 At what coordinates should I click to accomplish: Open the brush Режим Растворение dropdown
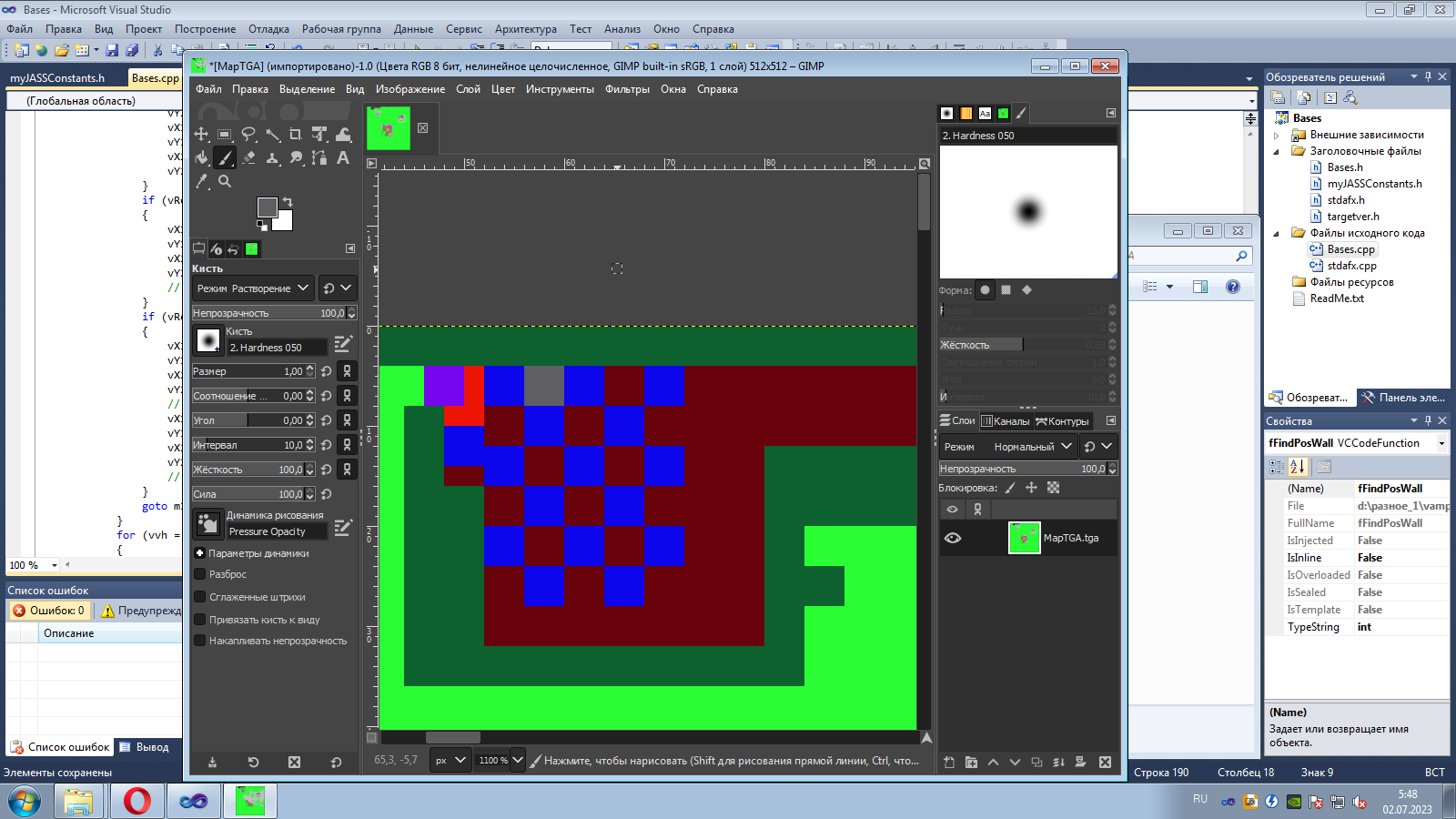tap(253, 288)
